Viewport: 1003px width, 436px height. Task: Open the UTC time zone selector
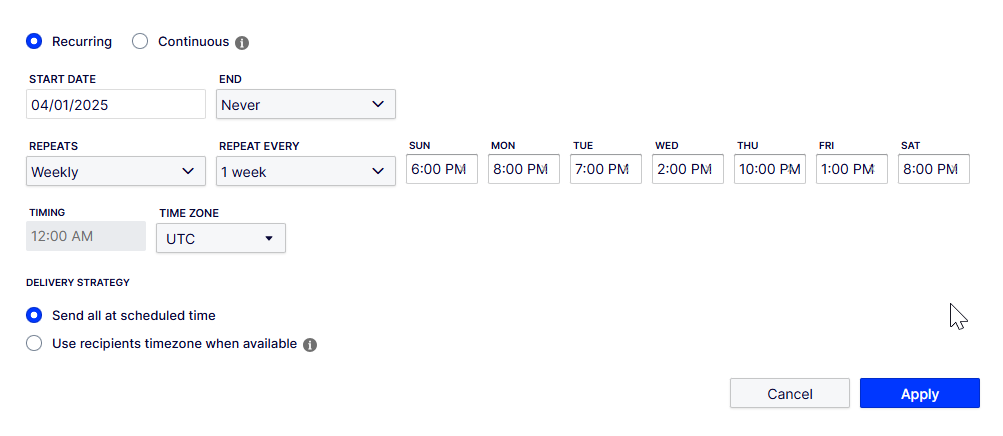point(221,238)
